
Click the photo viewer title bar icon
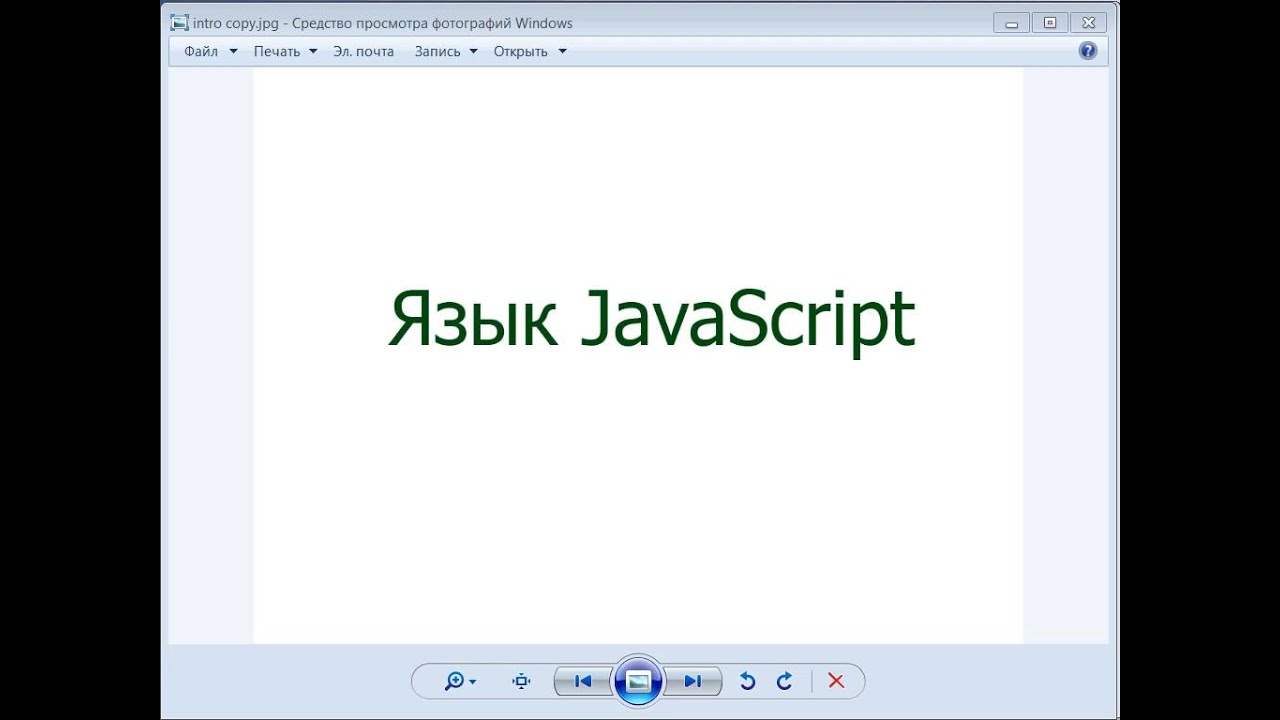click(x=179, y=23)
